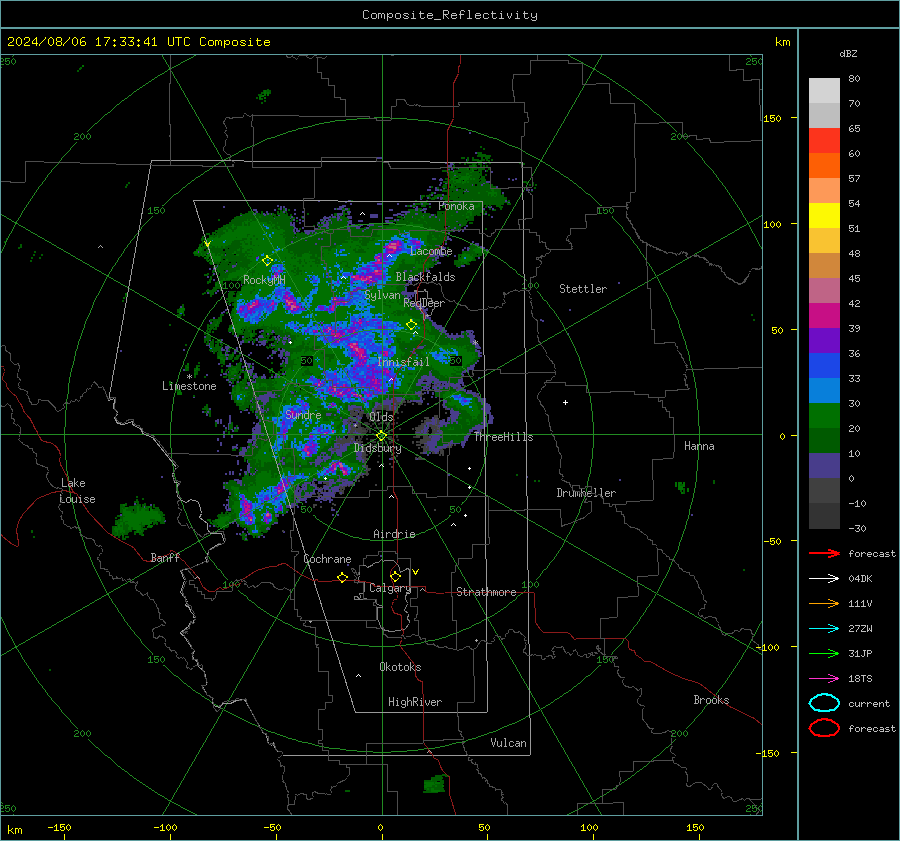Click the yellow diamond marker below RedDeer
Screen dimensions: 900x841
coord(412,325)
